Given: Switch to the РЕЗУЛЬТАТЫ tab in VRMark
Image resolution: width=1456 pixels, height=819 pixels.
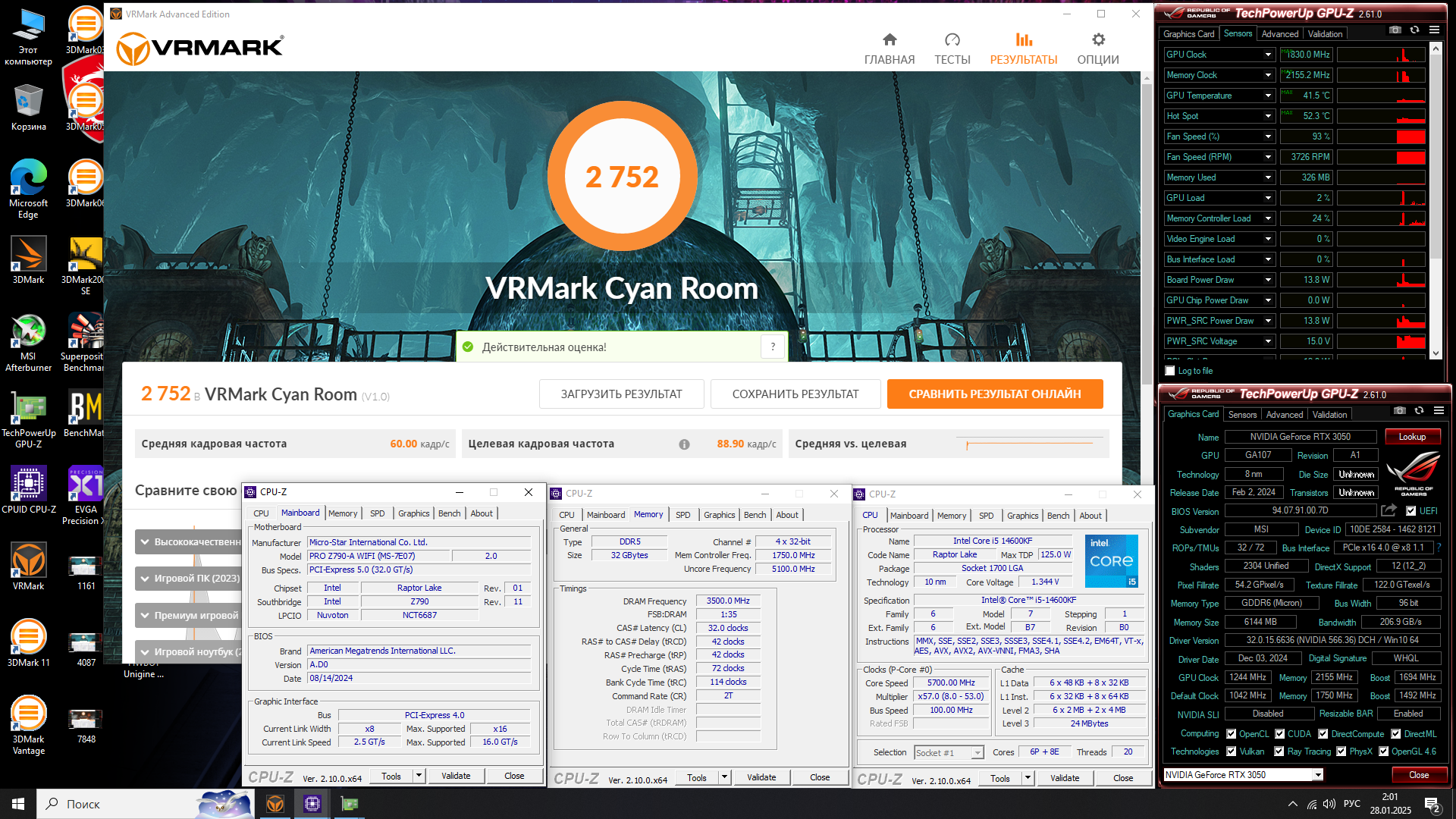Looking at the screenshot, I should tap(1023, 49).
